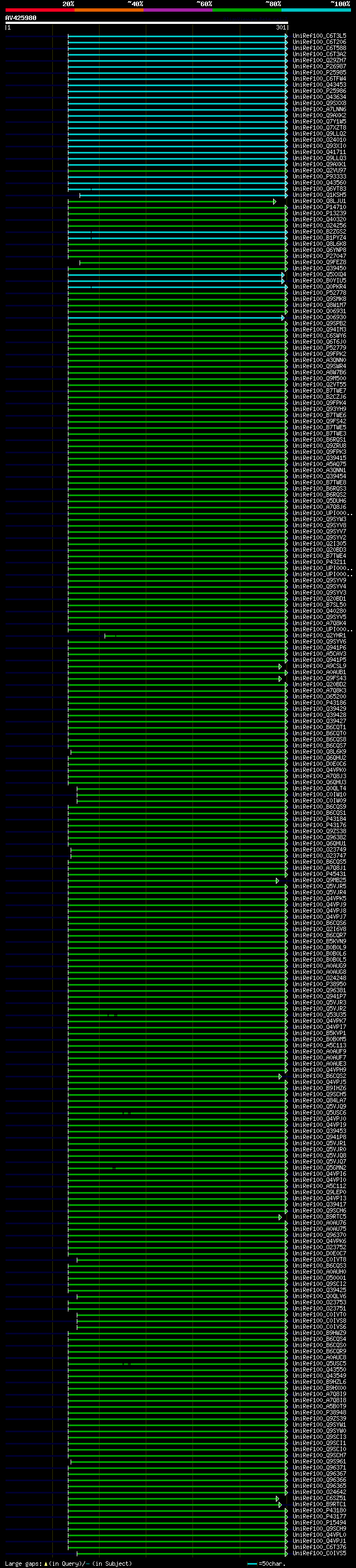Screen dimensions: 356x1568
Task: Select the UniRef100_C0IVT0 label
Action: 319,1314
